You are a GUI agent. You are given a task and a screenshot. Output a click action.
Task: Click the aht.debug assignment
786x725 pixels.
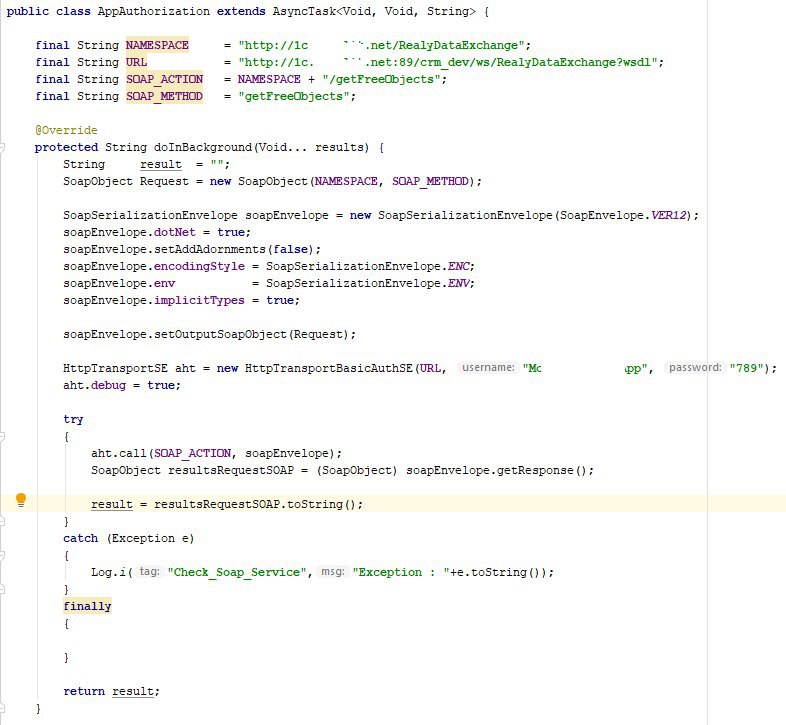tap(122, 386)
